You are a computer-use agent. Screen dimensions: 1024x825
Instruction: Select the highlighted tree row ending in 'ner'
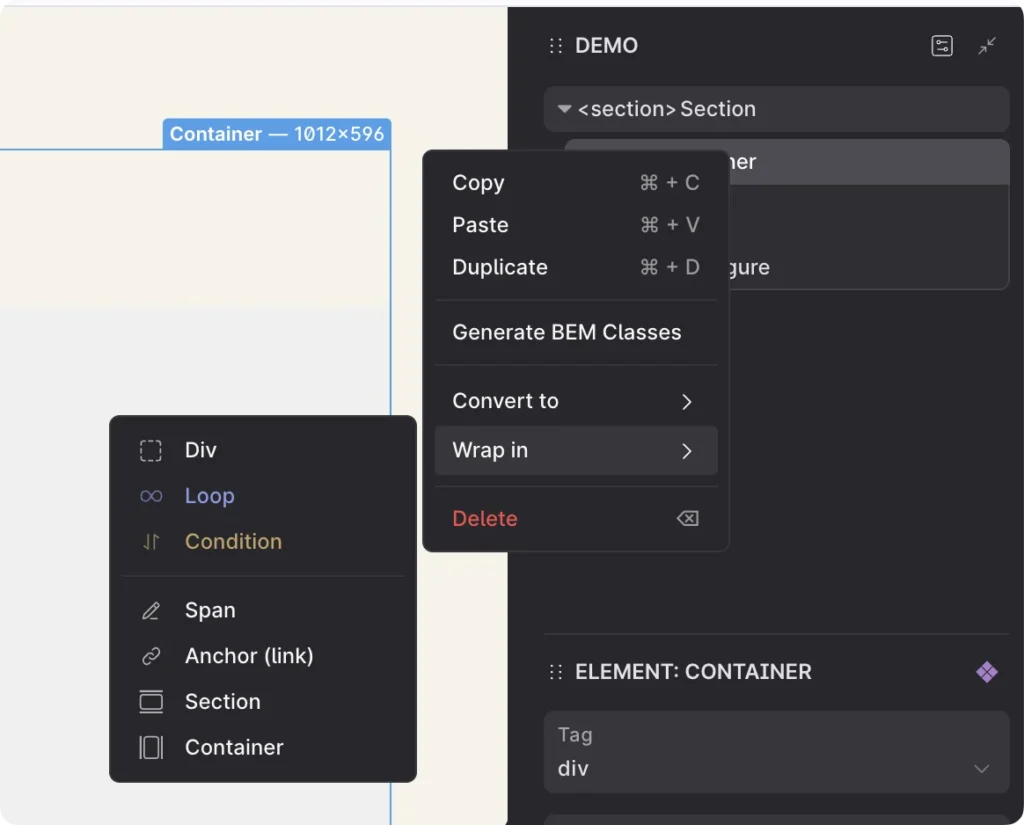(869, 162)
